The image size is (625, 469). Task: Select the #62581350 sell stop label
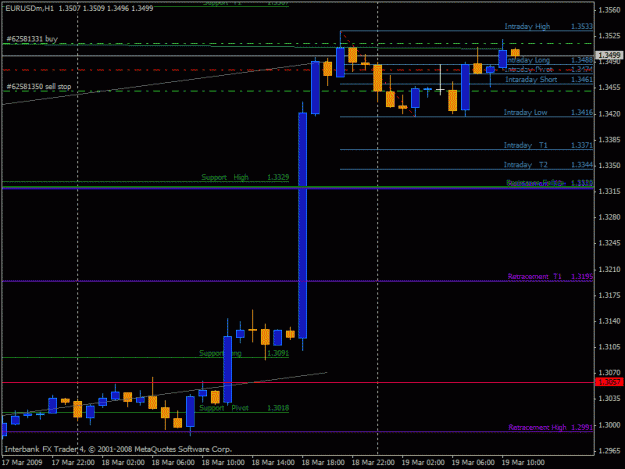click(39, 86)
